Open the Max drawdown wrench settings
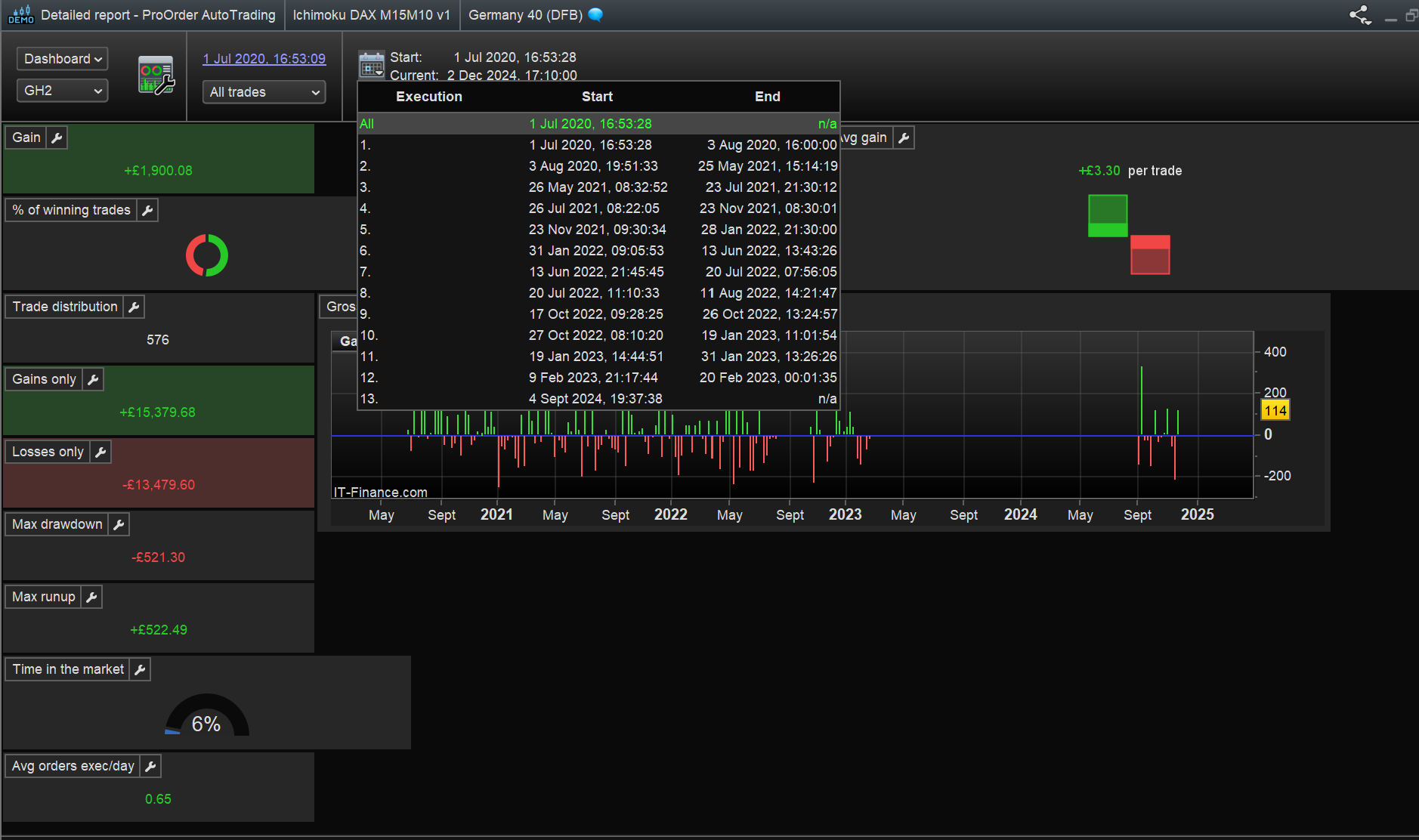Image resolution: width=1419 pixels, height=840 pixels. [x=119, y=524]
